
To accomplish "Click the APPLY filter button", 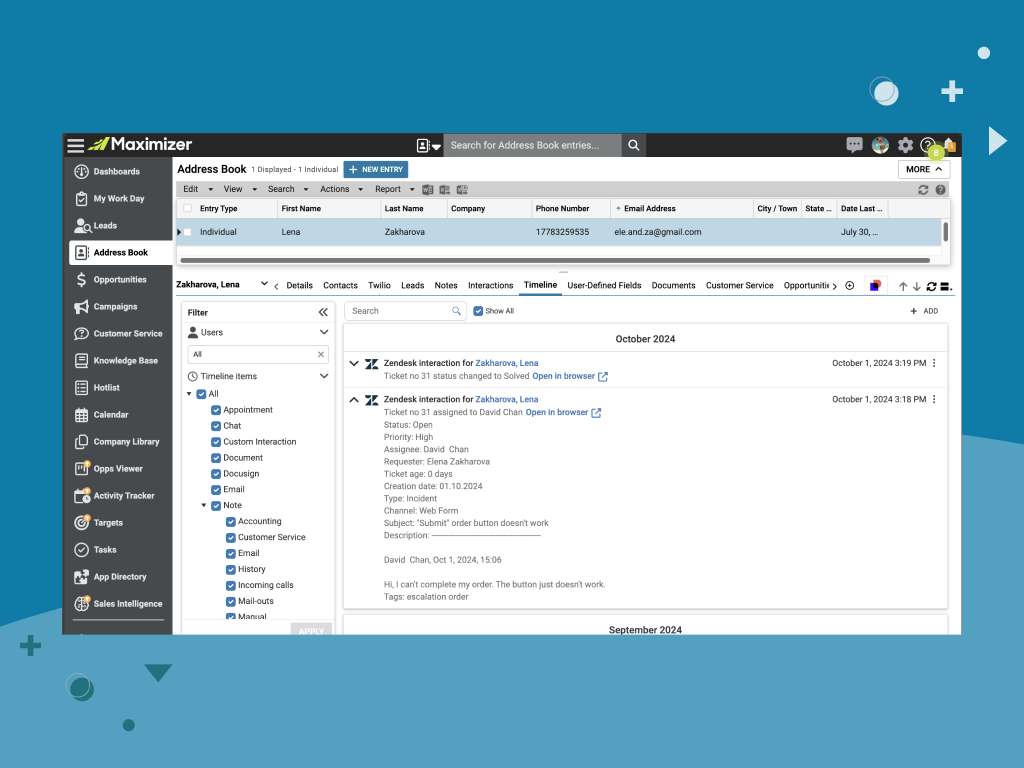I will click(x=312, y=630).
